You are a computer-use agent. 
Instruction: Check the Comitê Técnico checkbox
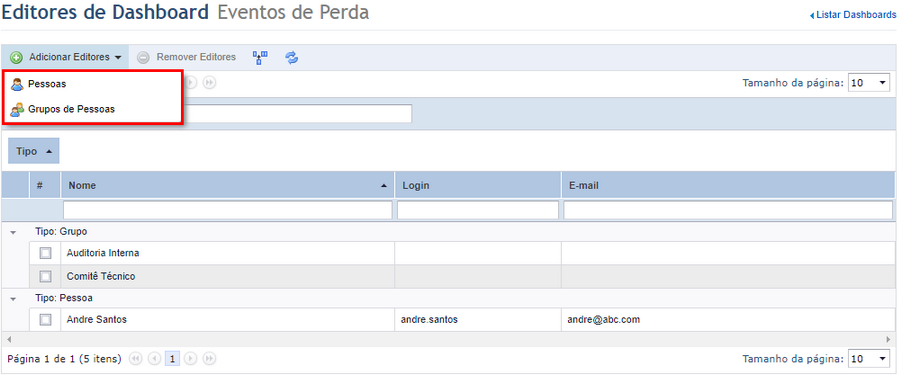pyautogui.click(x=45, y=277)
